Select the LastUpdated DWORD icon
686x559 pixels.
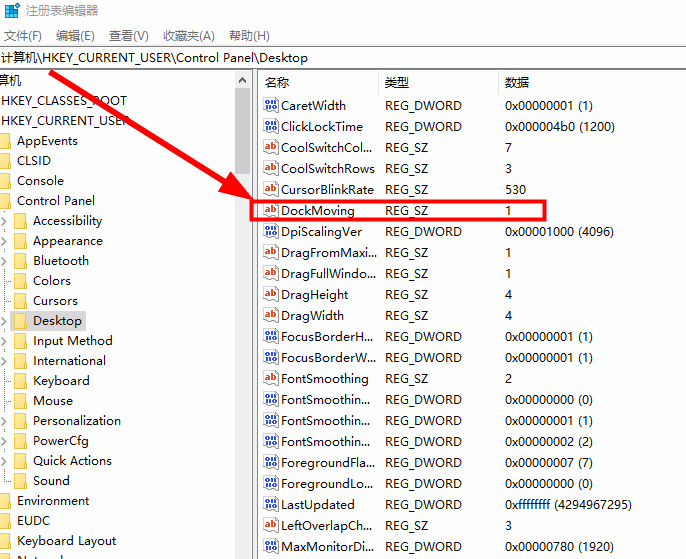[270, 505]
